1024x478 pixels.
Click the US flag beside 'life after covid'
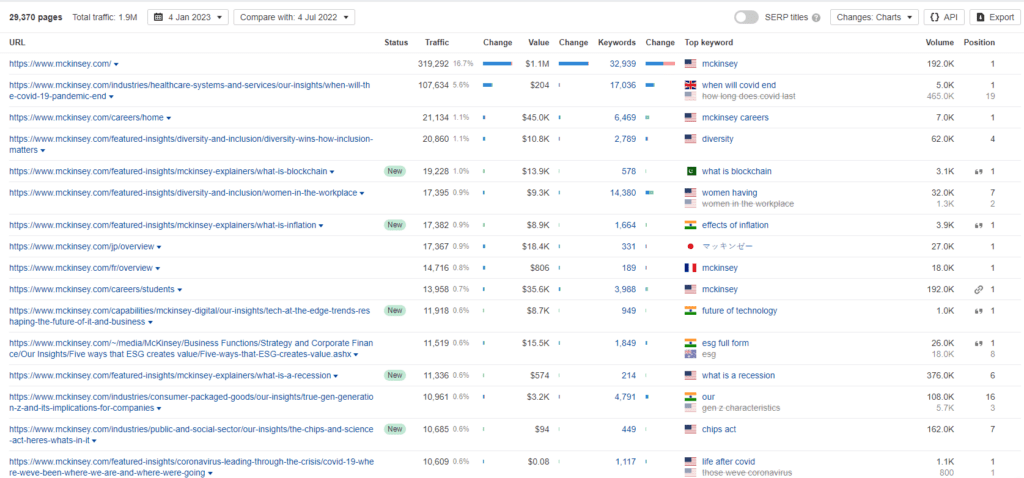690,462
